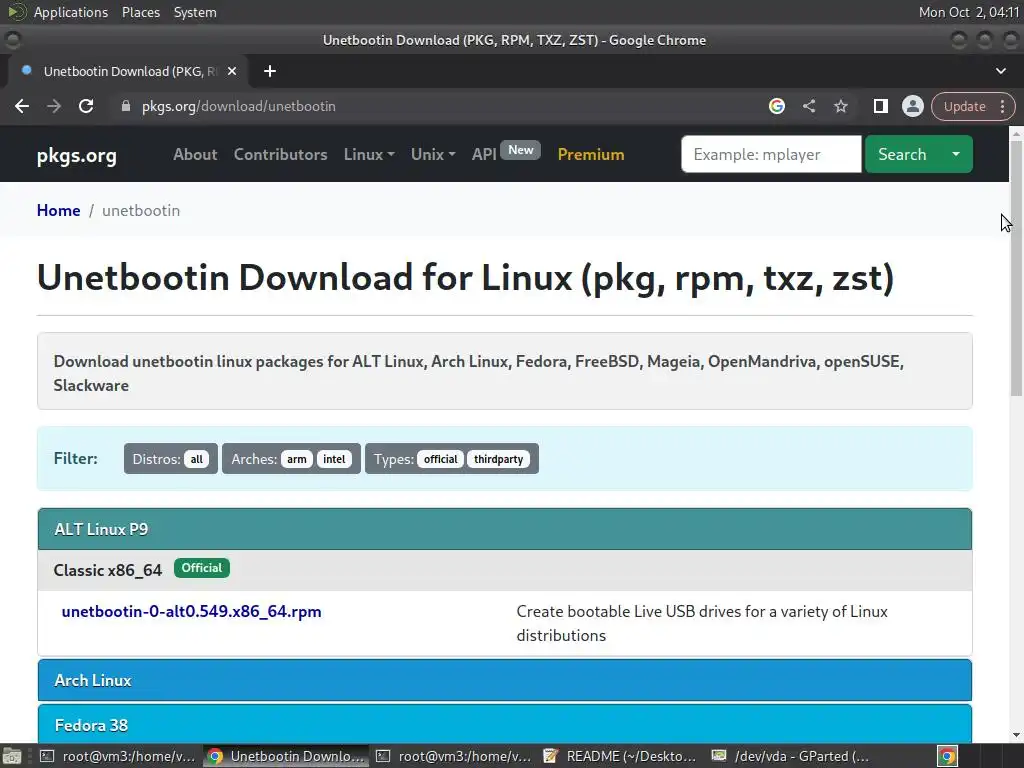The height and width of the screenshot is (768, 1024).
Task: Switch to first root@vm3 terminal window
Action: click(x=118, y=756)
